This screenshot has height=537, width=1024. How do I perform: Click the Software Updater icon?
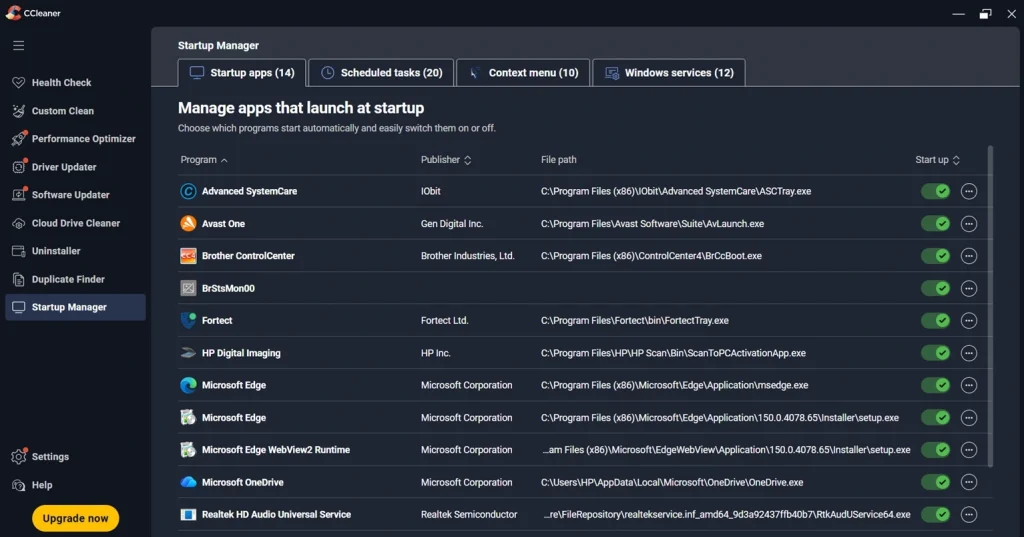[19, 195]
